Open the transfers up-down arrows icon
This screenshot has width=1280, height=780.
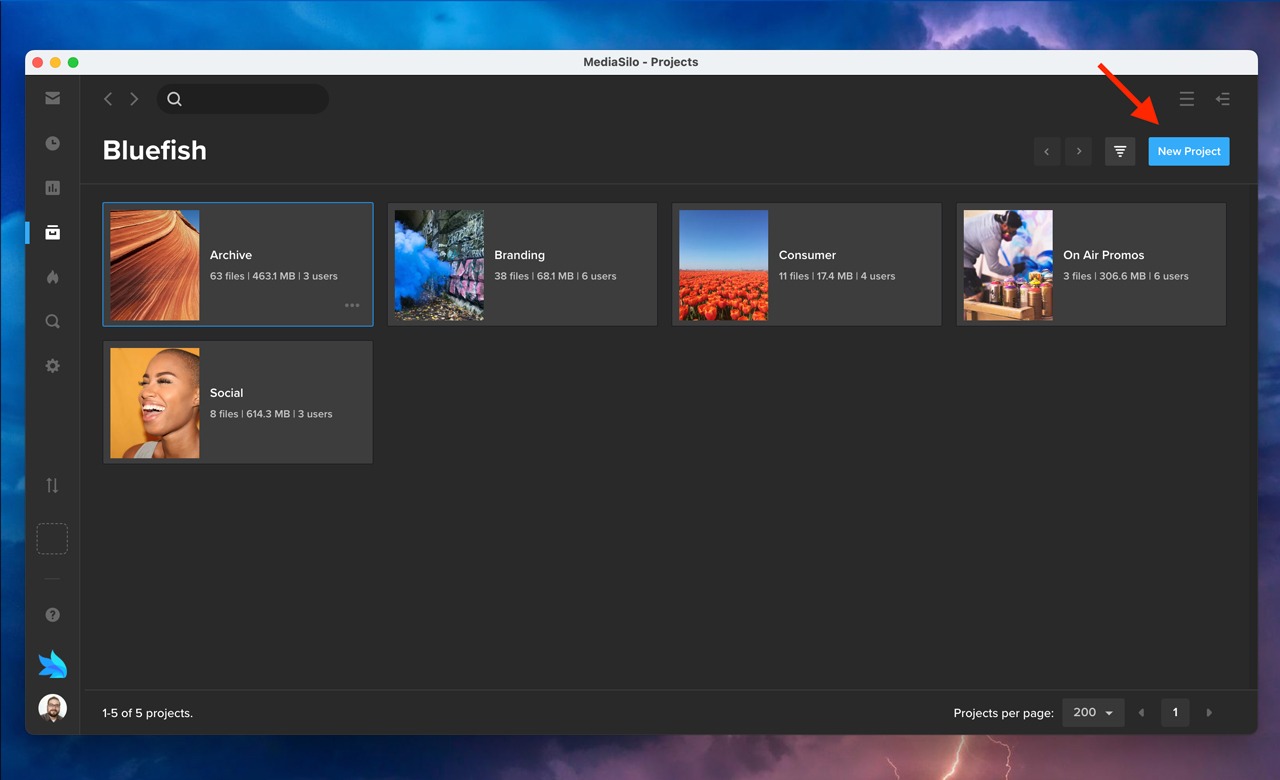pos(52,486)
